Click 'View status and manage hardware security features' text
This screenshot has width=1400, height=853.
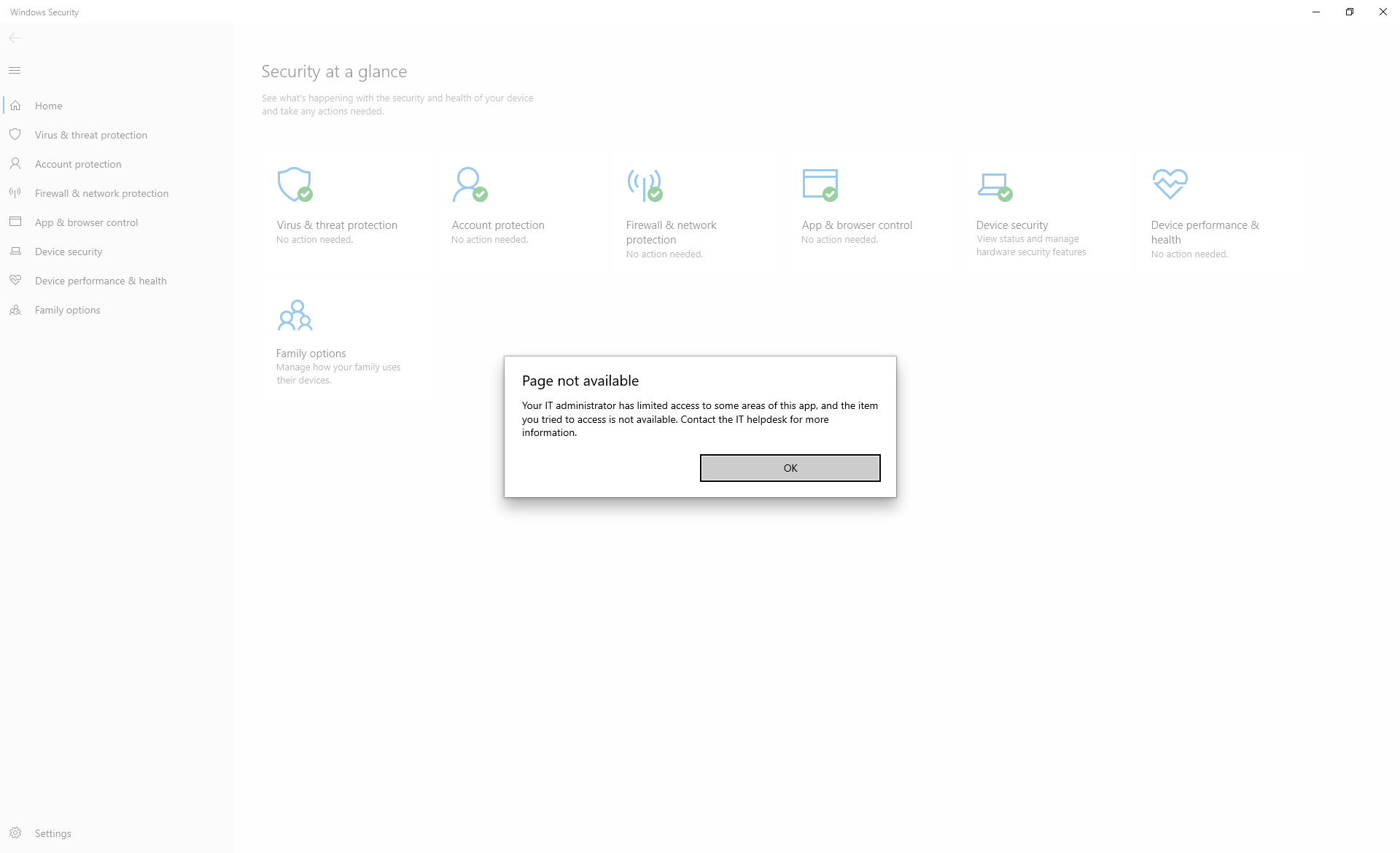pos(1031,246)
